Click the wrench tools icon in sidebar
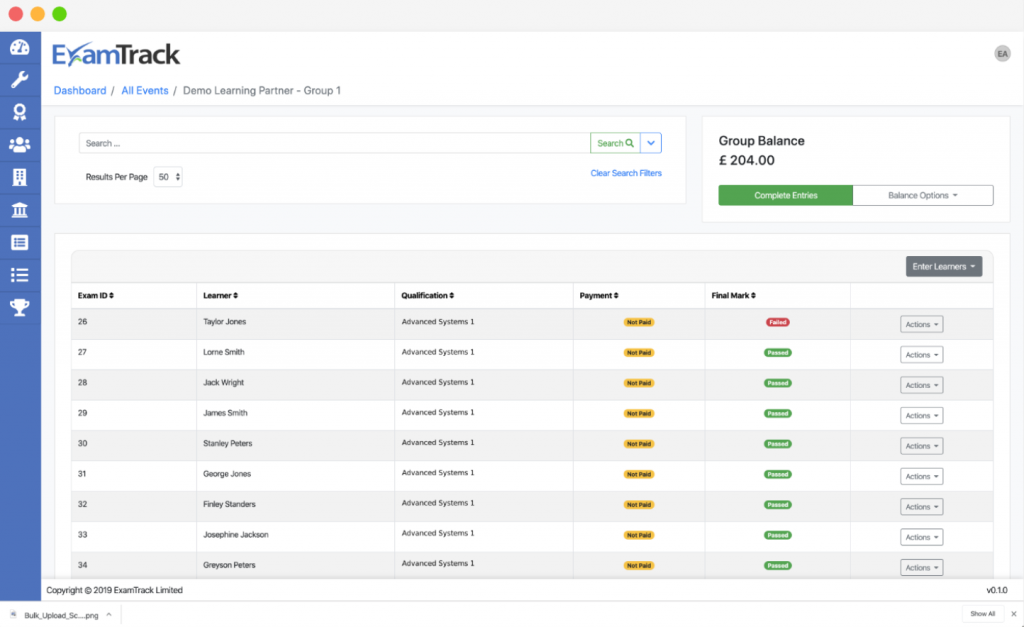This screenshot has height=627, width=1024. tap(20, 80)
